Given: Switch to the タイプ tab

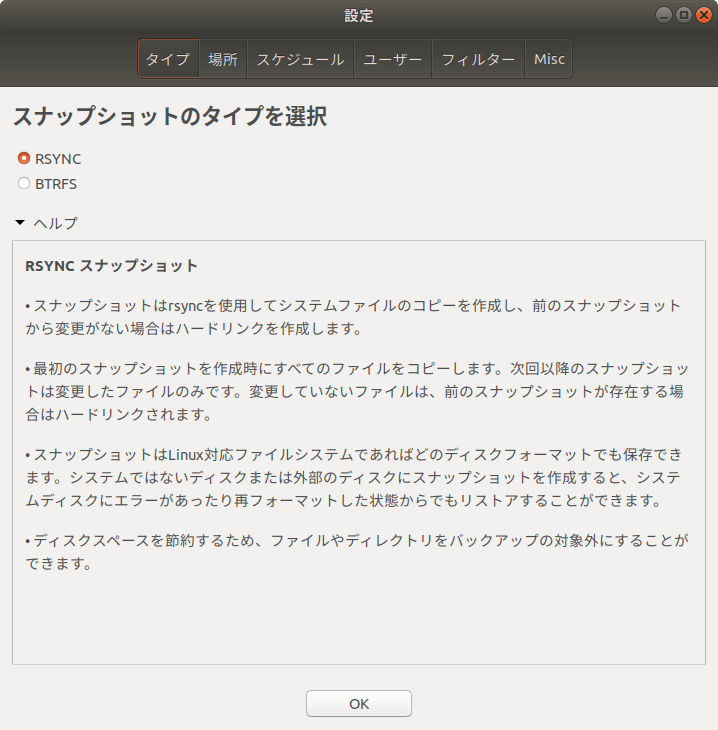Looking at the screenshot, I should click(169, 59).
